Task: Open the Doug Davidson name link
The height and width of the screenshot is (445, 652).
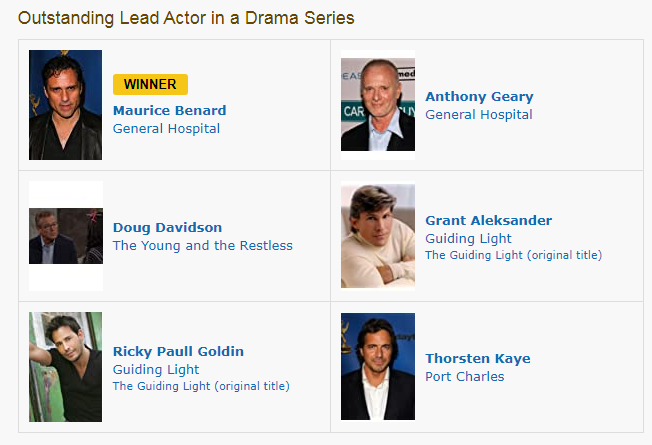Action: 168,227
